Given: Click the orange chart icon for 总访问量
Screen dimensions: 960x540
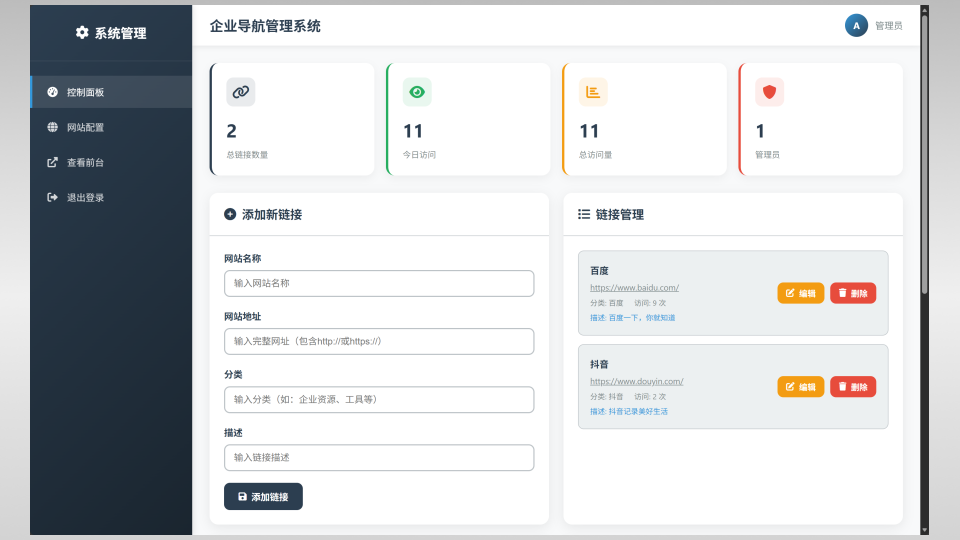Looking at the screenshot, I should pyautogui.click(x=593, y=92).
